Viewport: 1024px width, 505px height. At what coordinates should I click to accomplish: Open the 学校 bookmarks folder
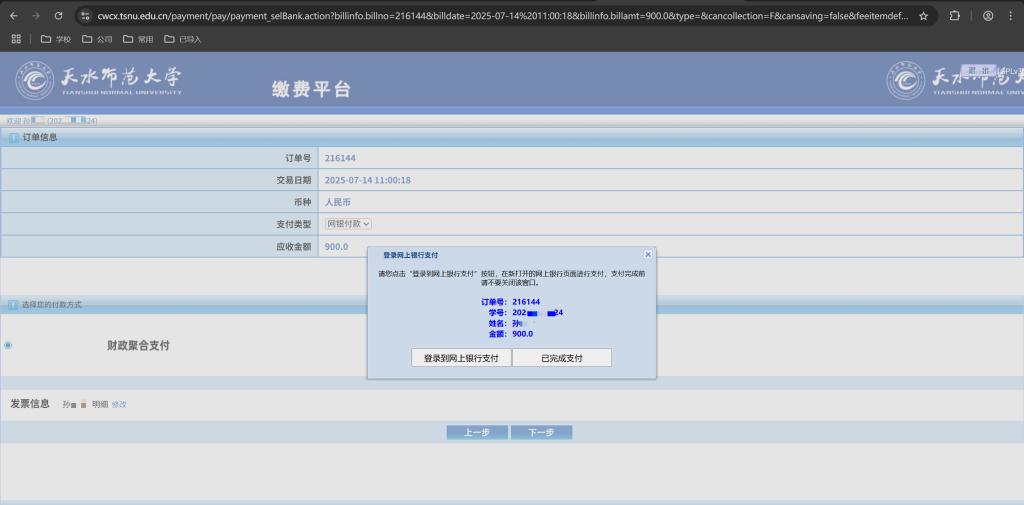tap(56, 39)
